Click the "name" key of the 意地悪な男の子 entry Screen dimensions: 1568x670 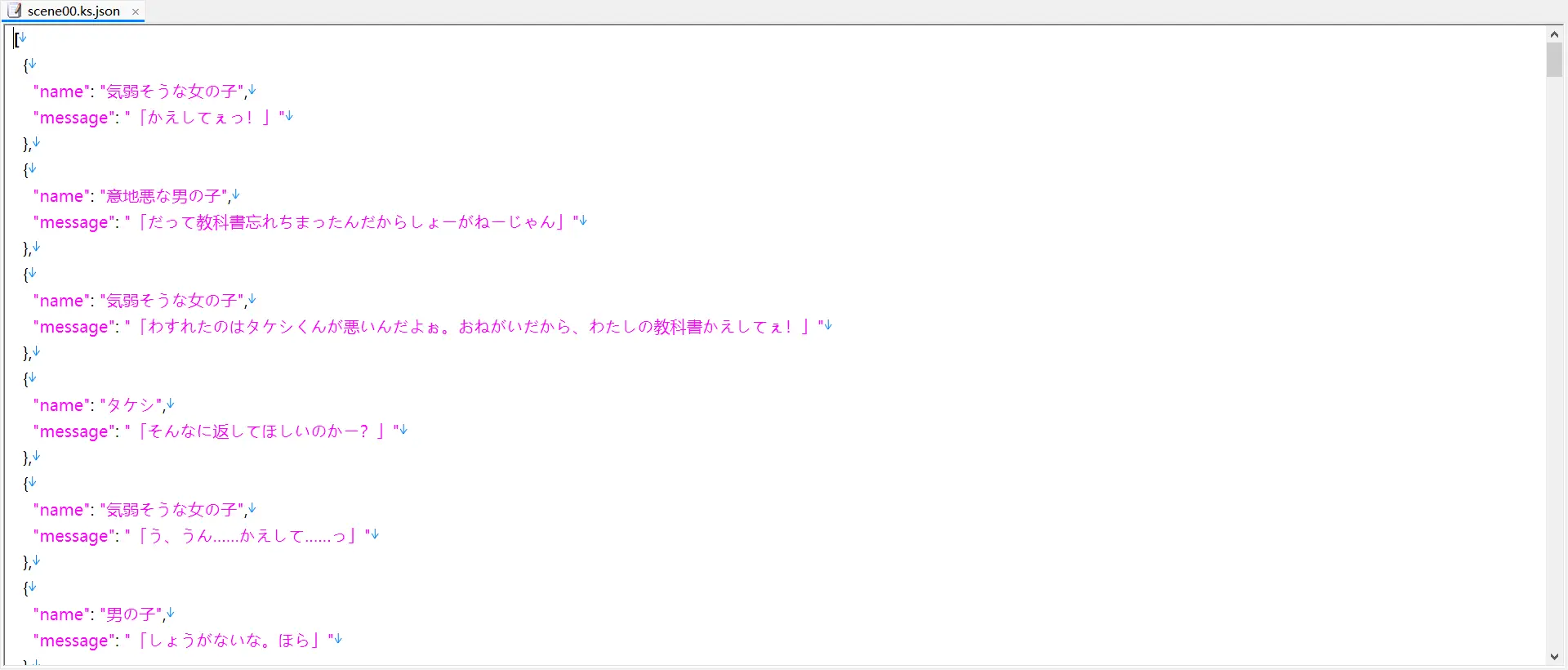(x=61, y=196)
